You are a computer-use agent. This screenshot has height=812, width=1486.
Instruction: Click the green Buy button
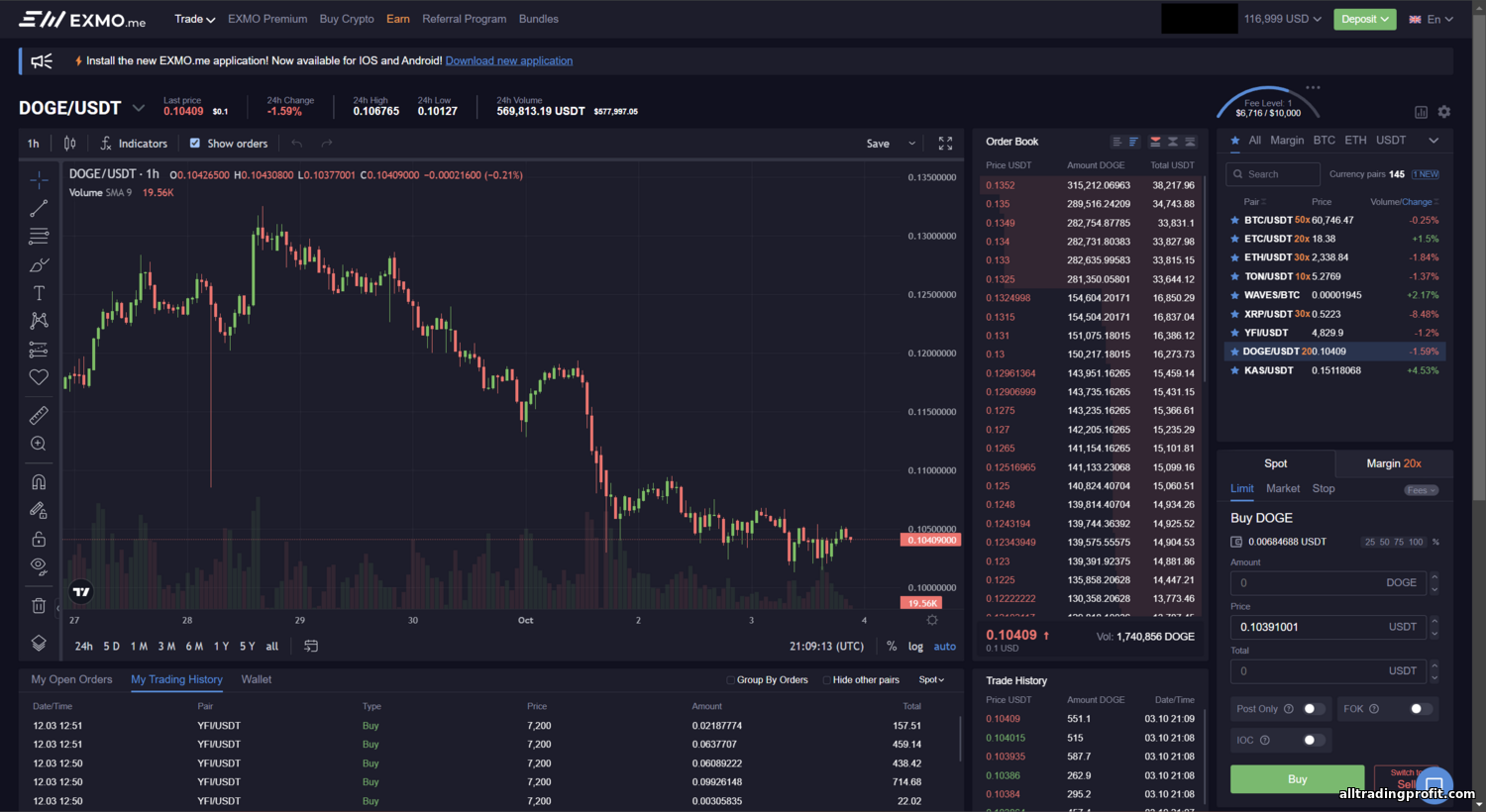click(x=1297, y=779)
